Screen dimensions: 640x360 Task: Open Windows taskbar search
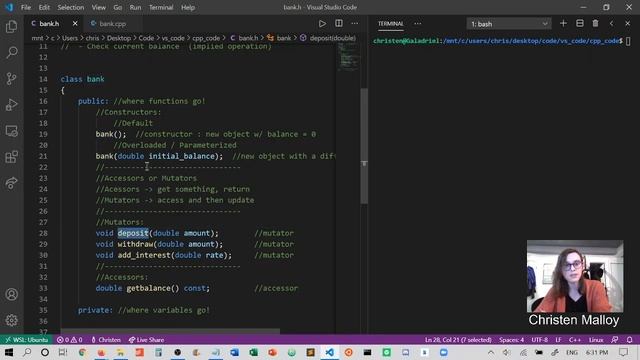27,352
